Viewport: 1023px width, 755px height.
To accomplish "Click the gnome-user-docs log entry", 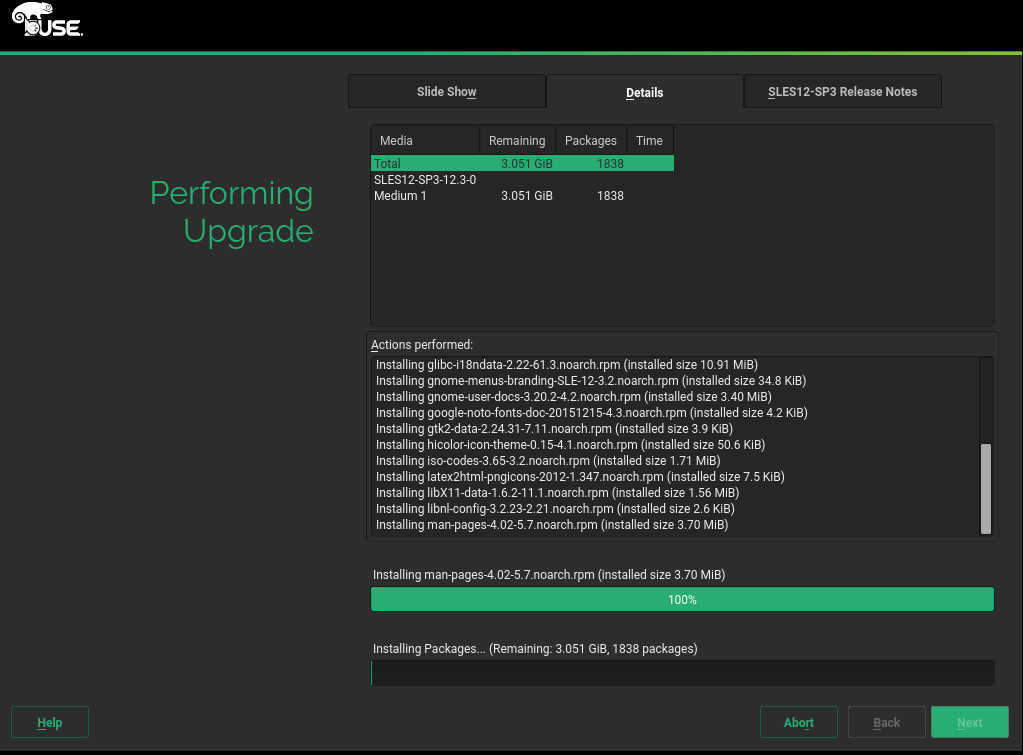I will coord(573,397).
